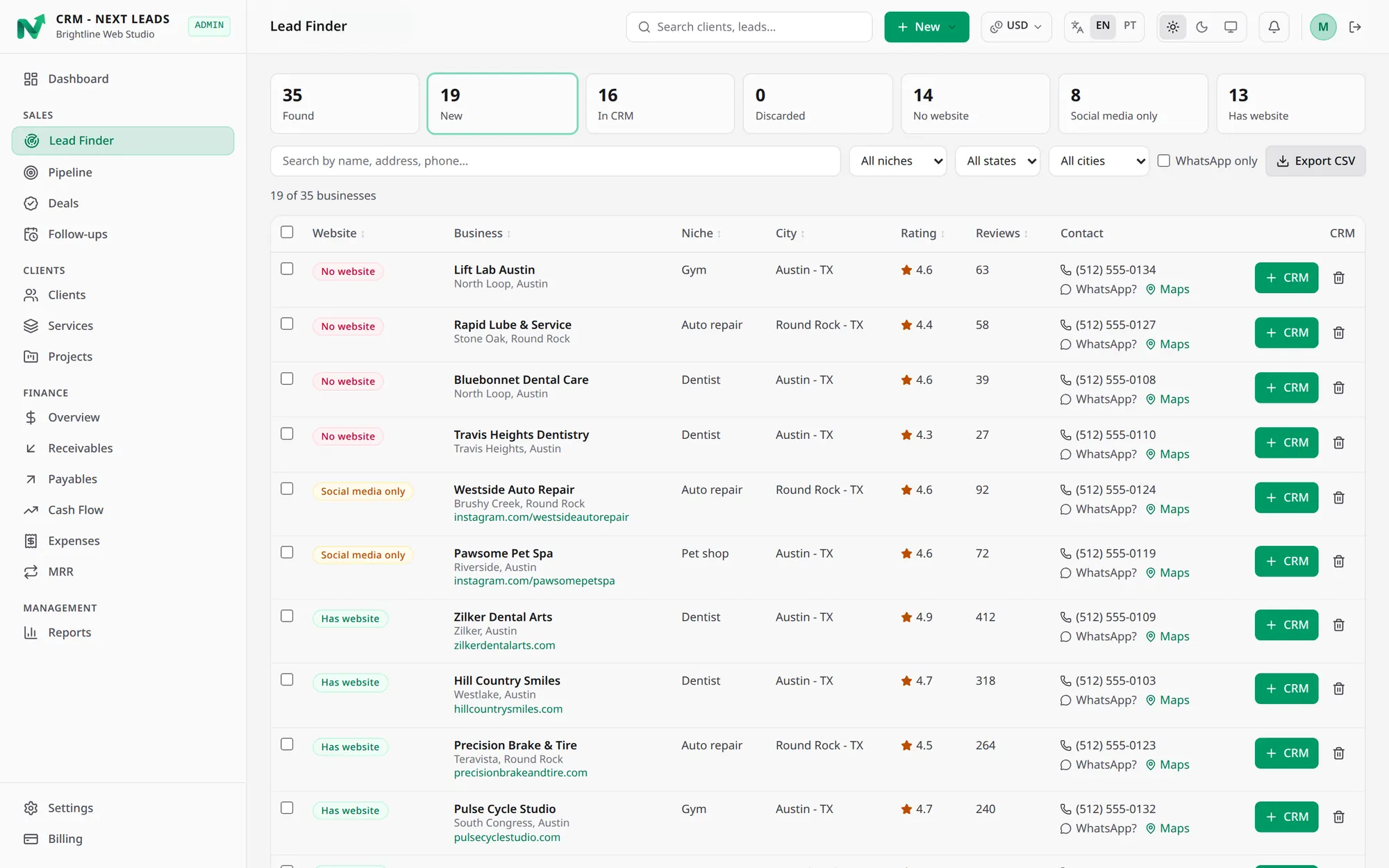Filter by the No website card

click(975, 103)
